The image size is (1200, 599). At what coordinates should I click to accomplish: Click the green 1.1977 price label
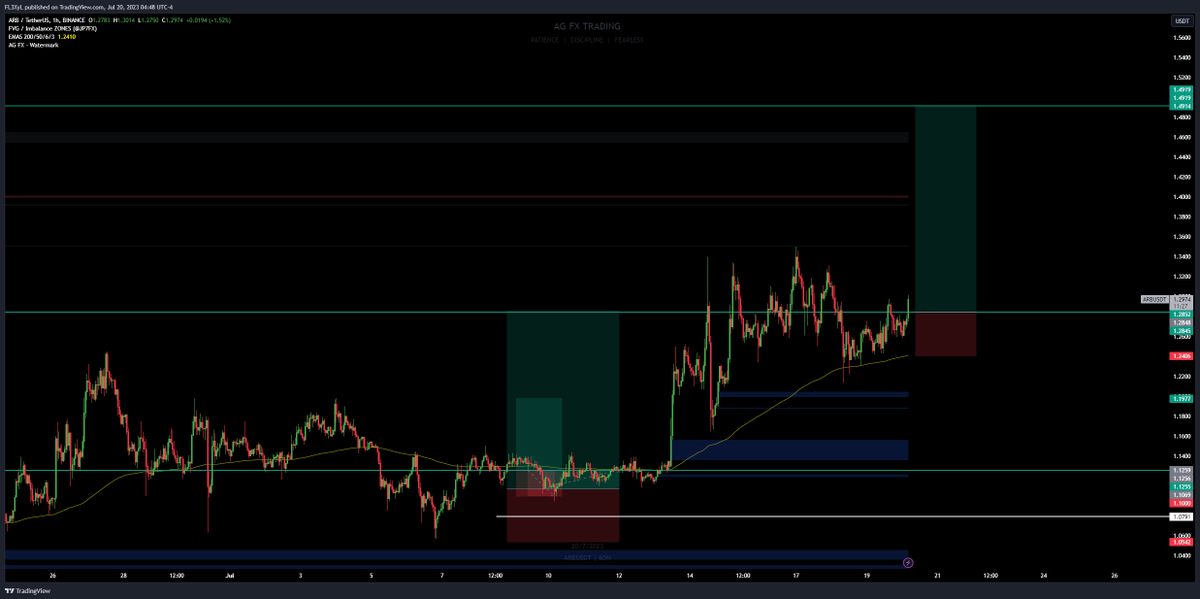pos(1181,398)
